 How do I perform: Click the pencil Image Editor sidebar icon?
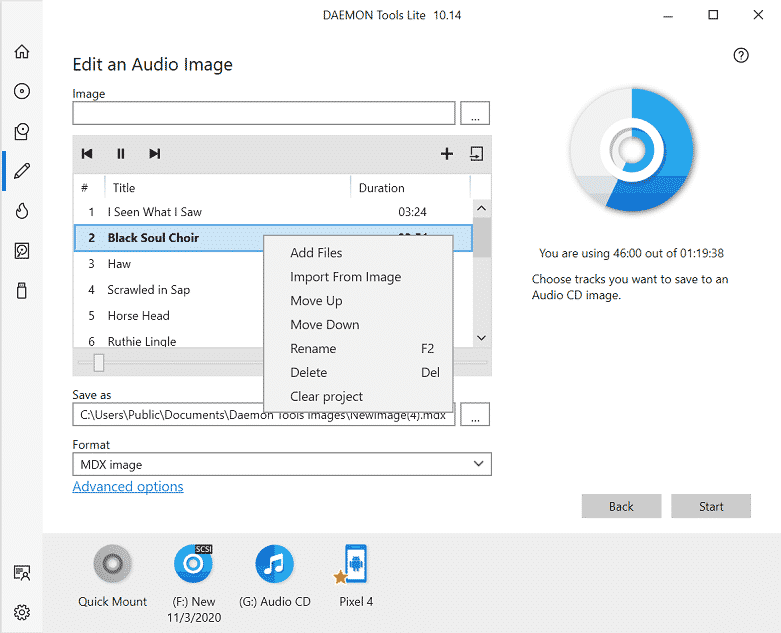(x=22, y=171)
